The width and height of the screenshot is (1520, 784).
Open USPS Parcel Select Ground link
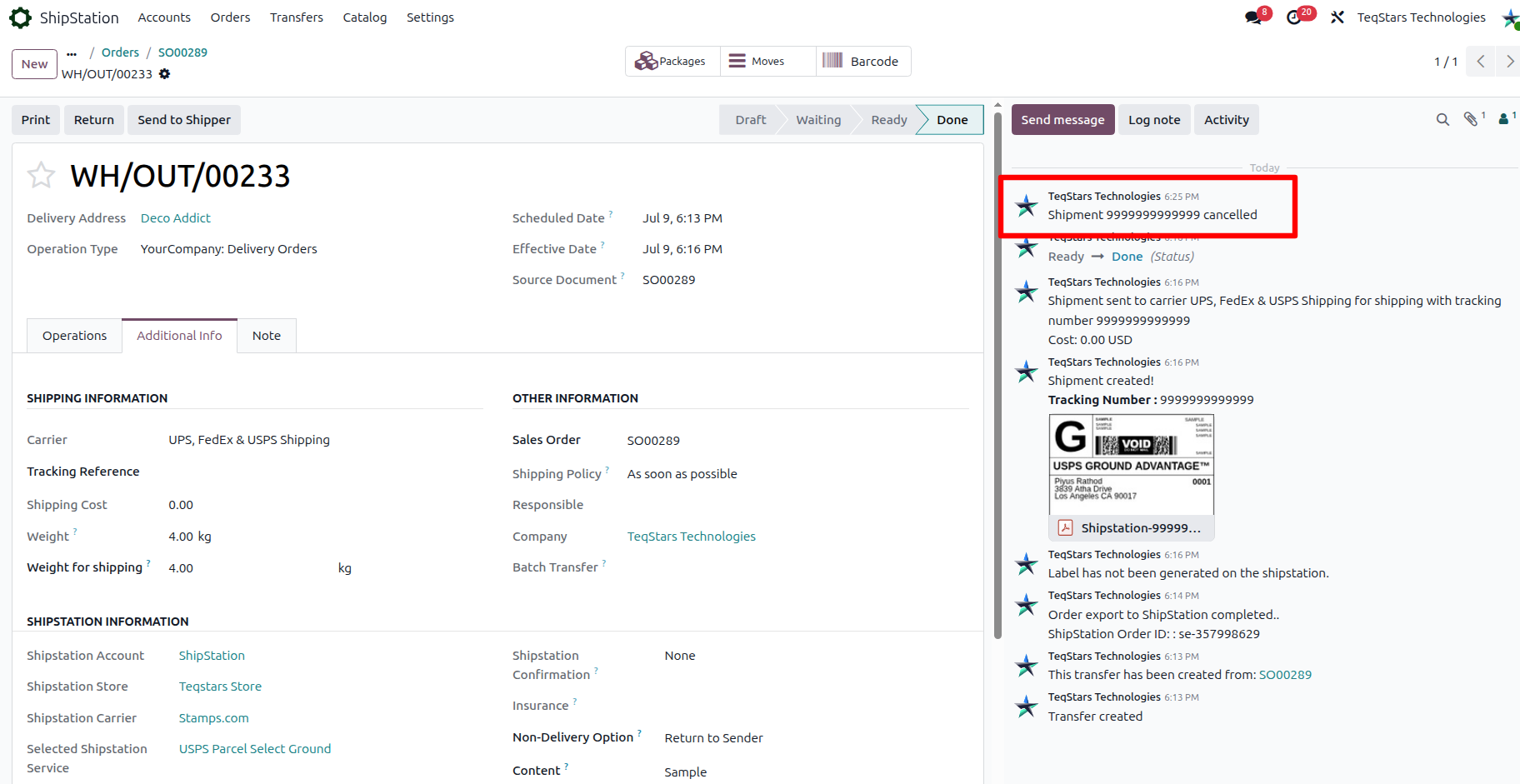[255, 749]
